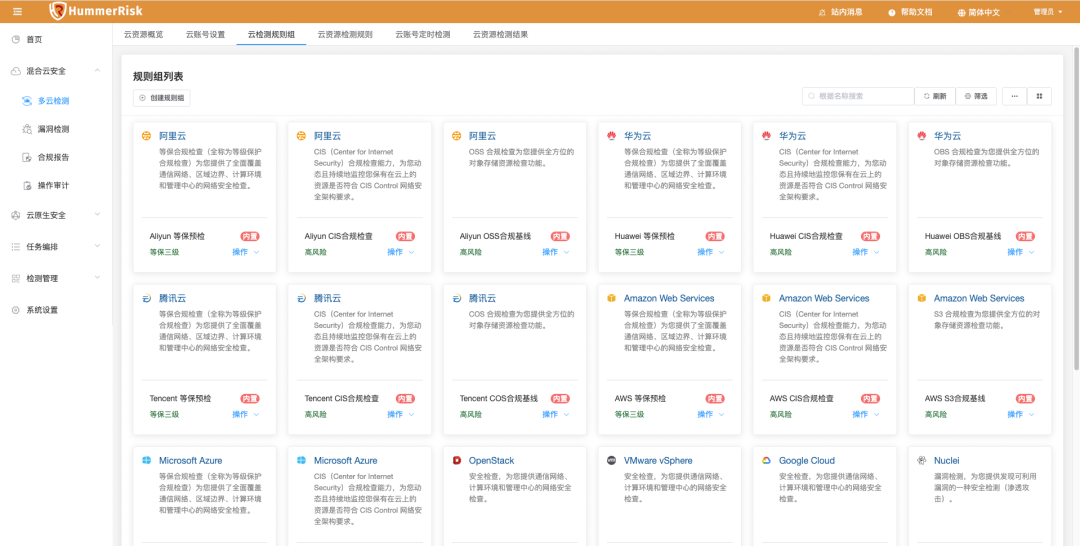Image resolution: width=1080 pixels, height=546 pixels.
Task: Expand the 任务编排 sidebar group
Action: 56,246
